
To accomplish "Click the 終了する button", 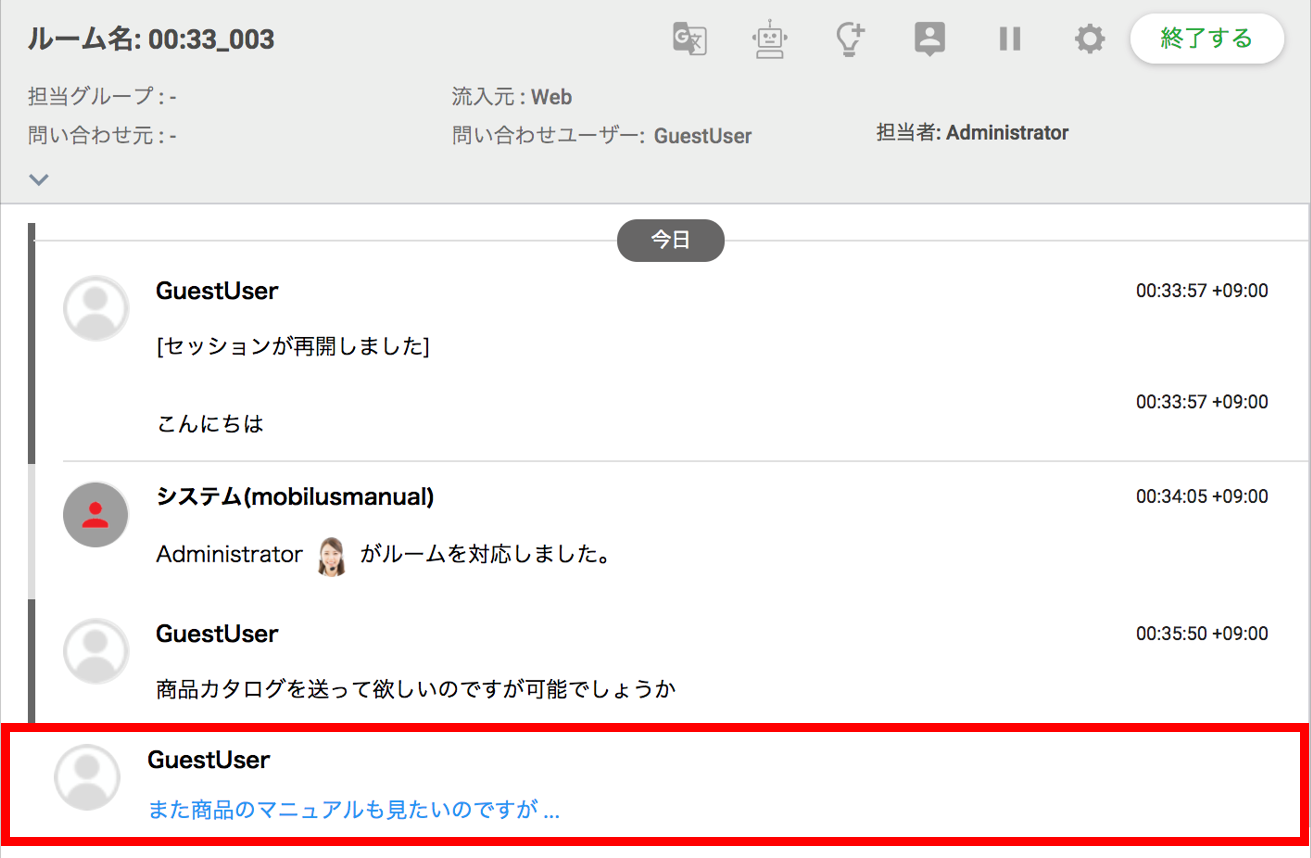I will point(1207,39).
